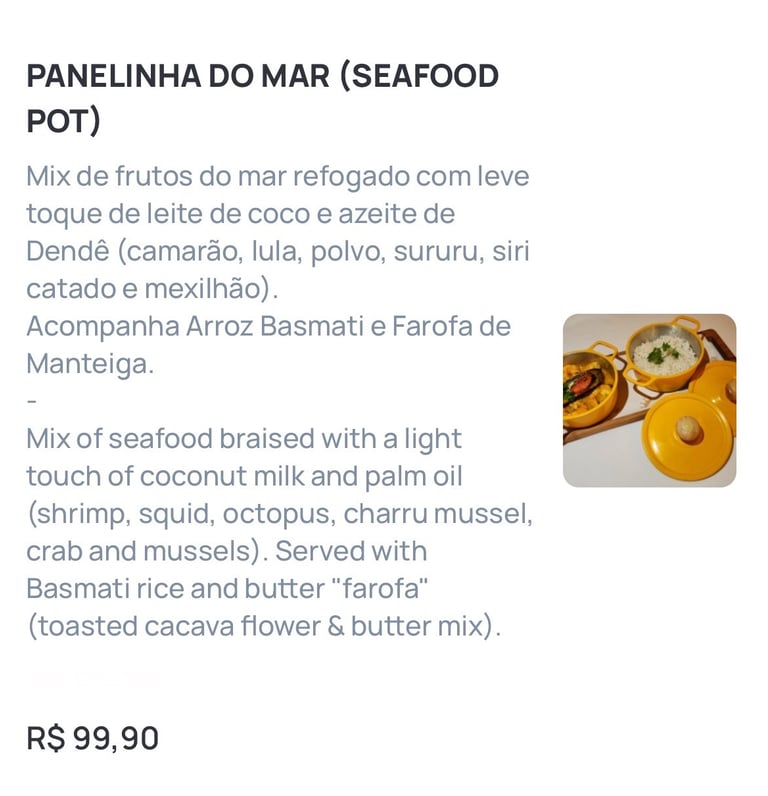768x796 pixels.
Task: Click the R$ 99,90 price
Action: (92, 738)
